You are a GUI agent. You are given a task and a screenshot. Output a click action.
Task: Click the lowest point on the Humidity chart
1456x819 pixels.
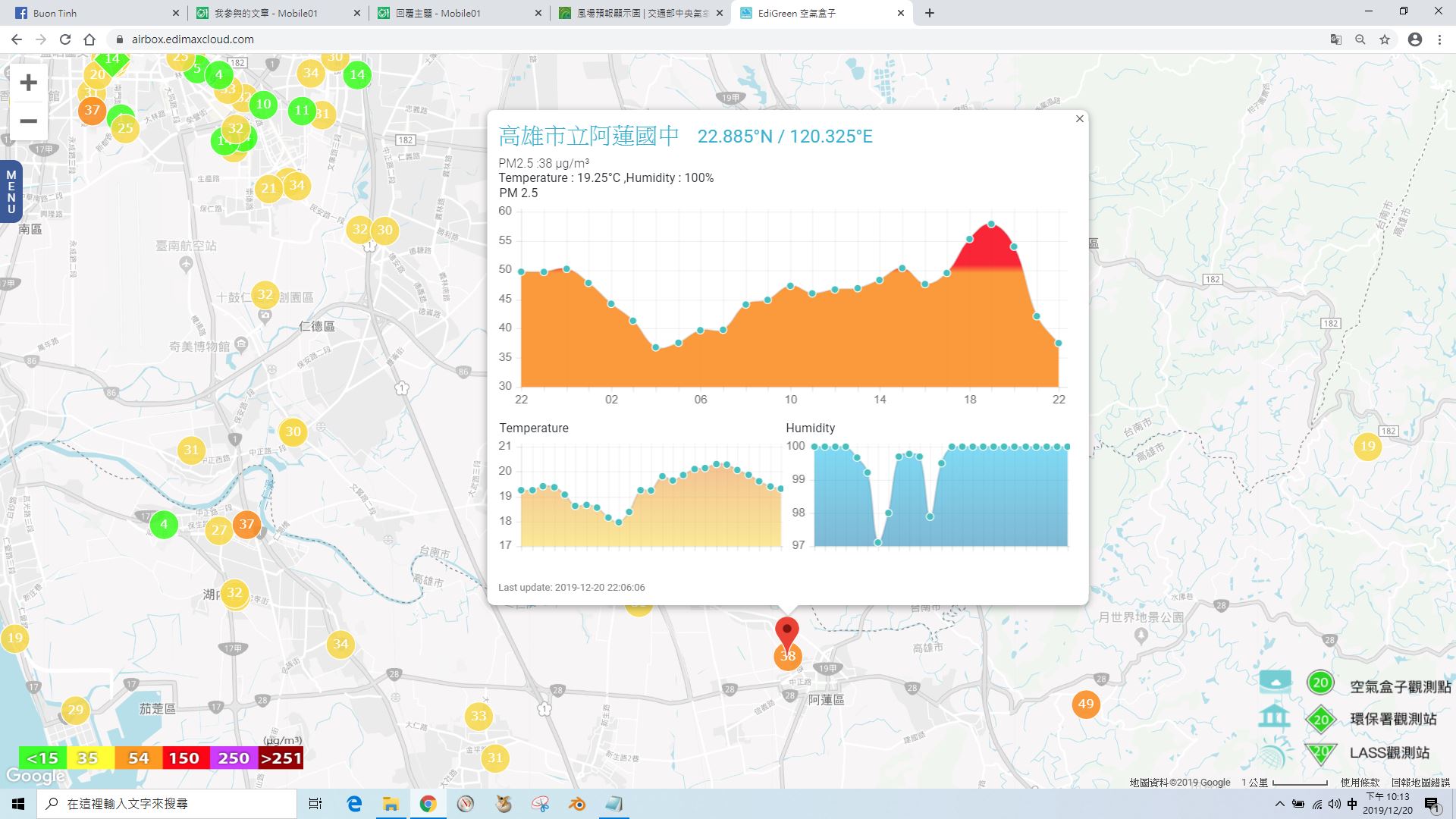coord(878,542)
